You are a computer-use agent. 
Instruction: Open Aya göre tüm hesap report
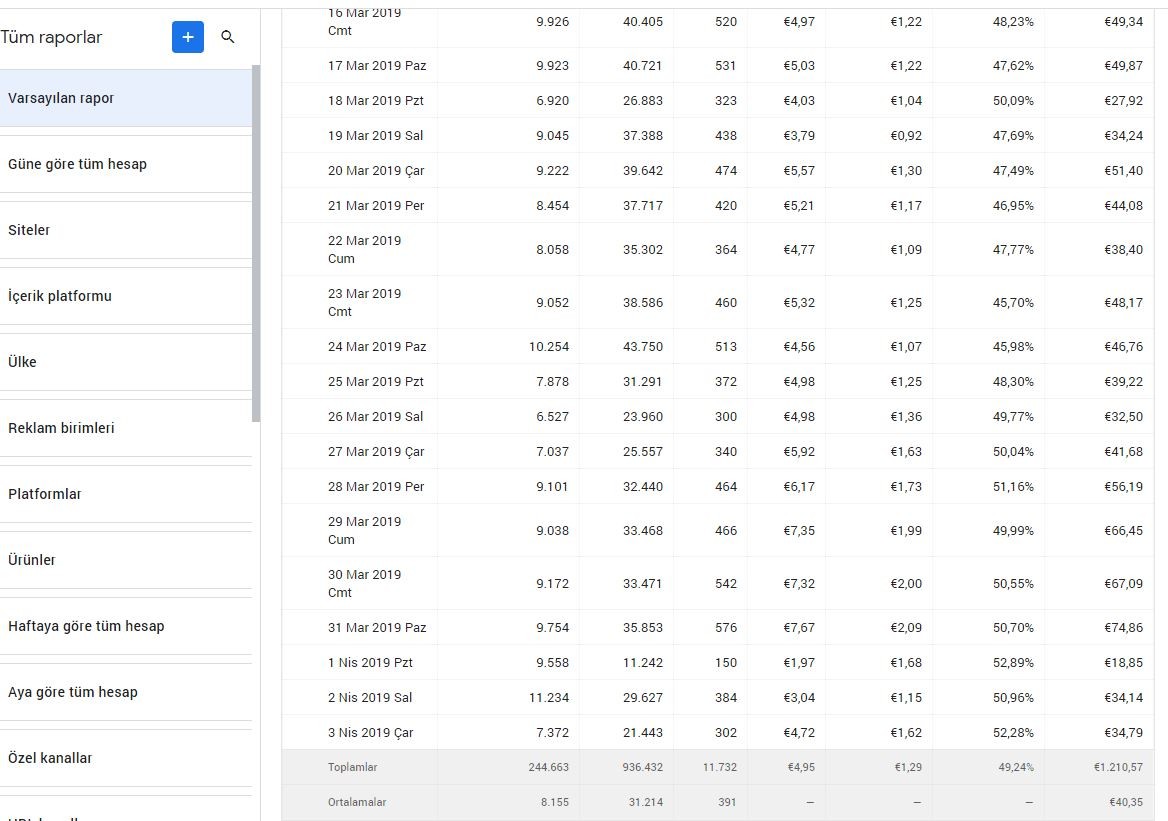126,692
